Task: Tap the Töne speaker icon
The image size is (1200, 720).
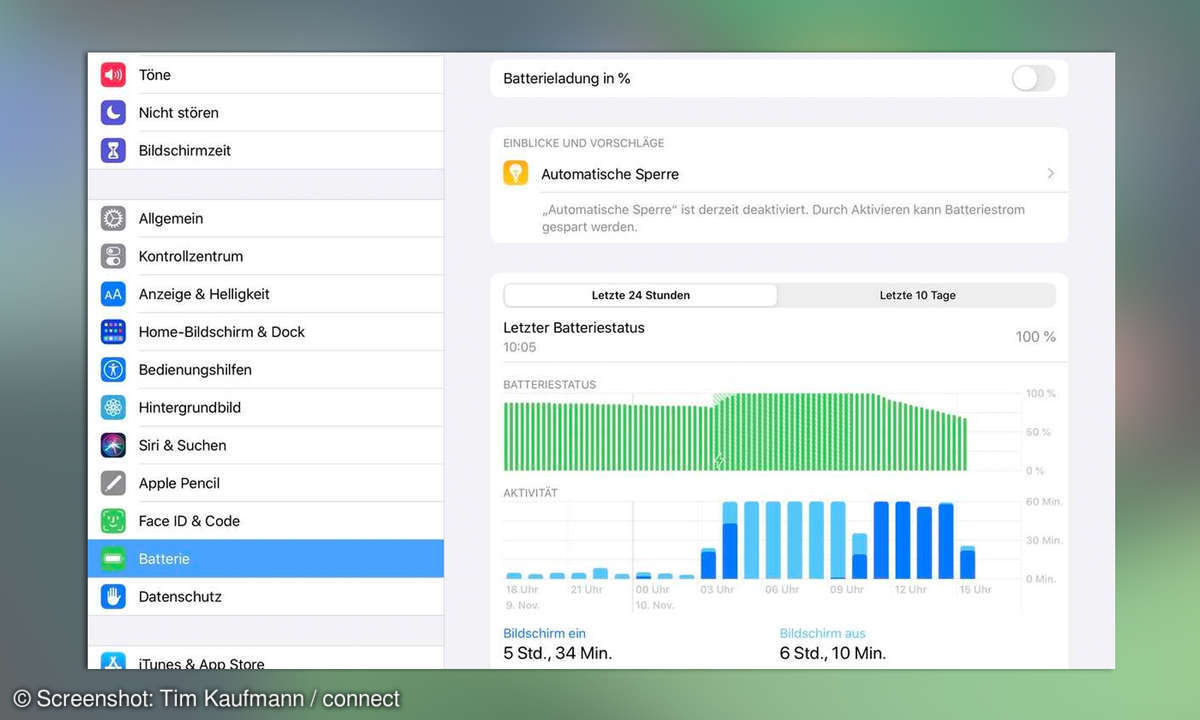Action: (x=113, y=75)
